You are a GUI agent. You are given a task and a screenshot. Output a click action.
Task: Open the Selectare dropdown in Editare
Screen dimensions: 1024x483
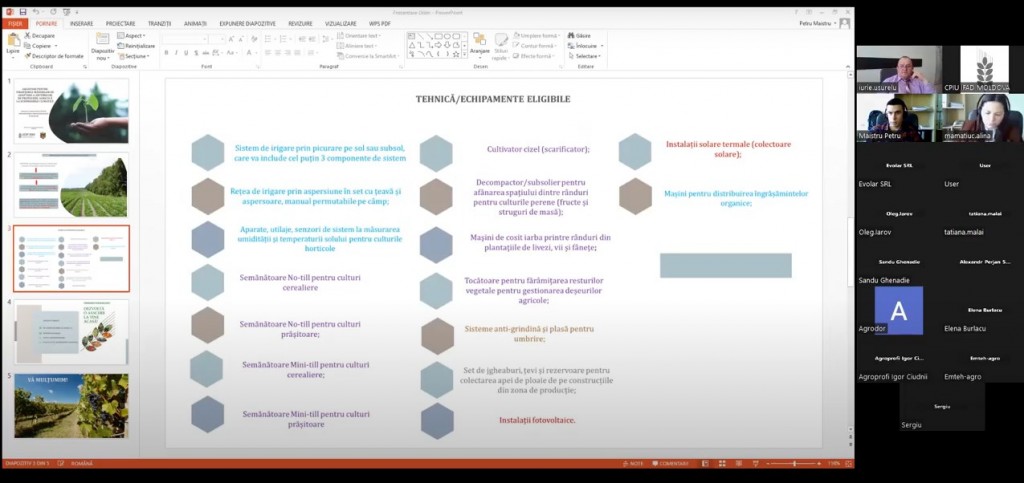586,56
